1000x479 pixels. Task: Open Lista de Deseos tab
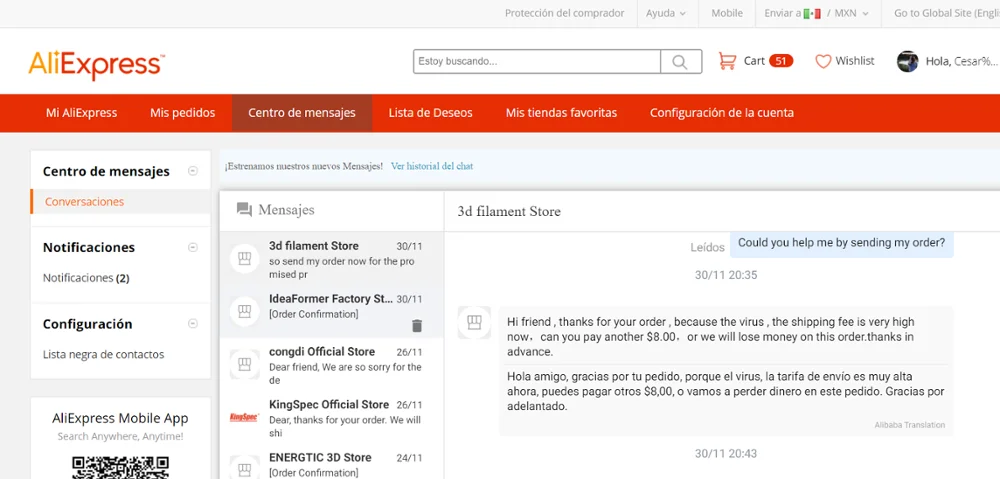(x=430, y=113)
